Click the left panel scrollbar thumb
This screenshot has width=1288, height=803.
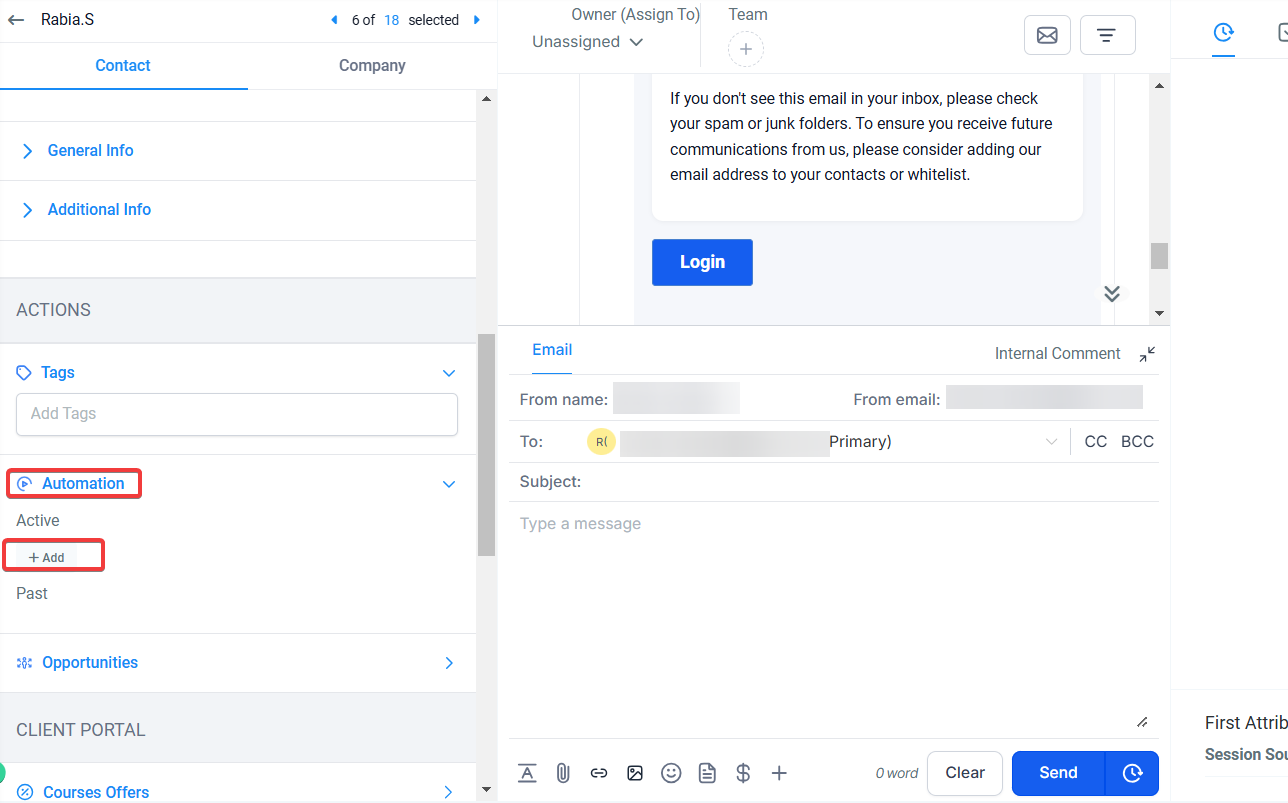[487, 445]
